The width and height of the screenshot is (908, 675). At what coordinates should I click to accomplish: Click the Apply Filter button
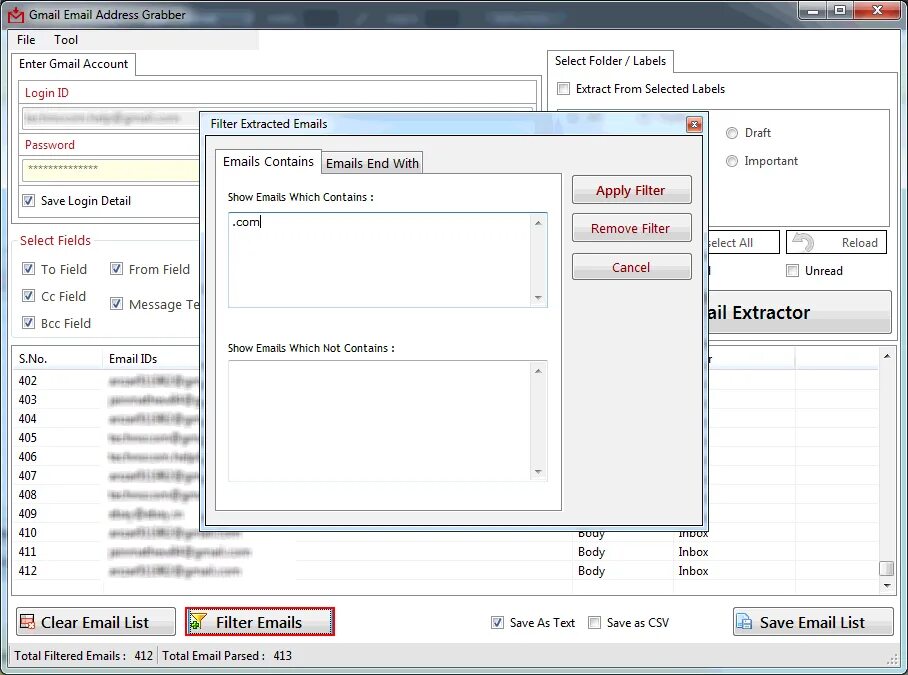pyautogui.click(x=631, y=190)
